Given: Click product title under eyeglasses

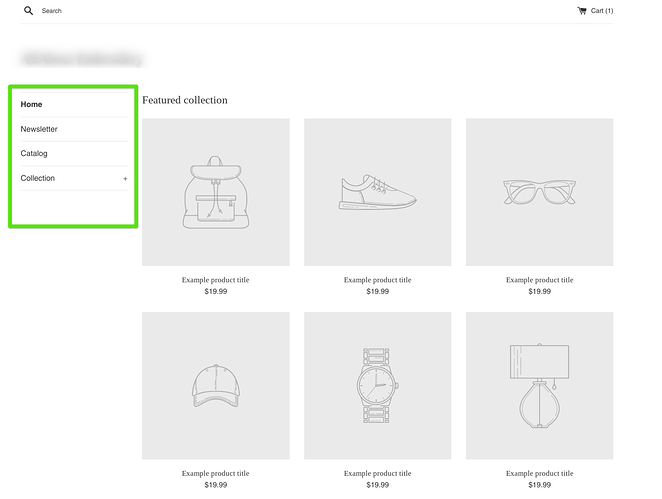Looking at the screenshot, I should tap(540, 280).
